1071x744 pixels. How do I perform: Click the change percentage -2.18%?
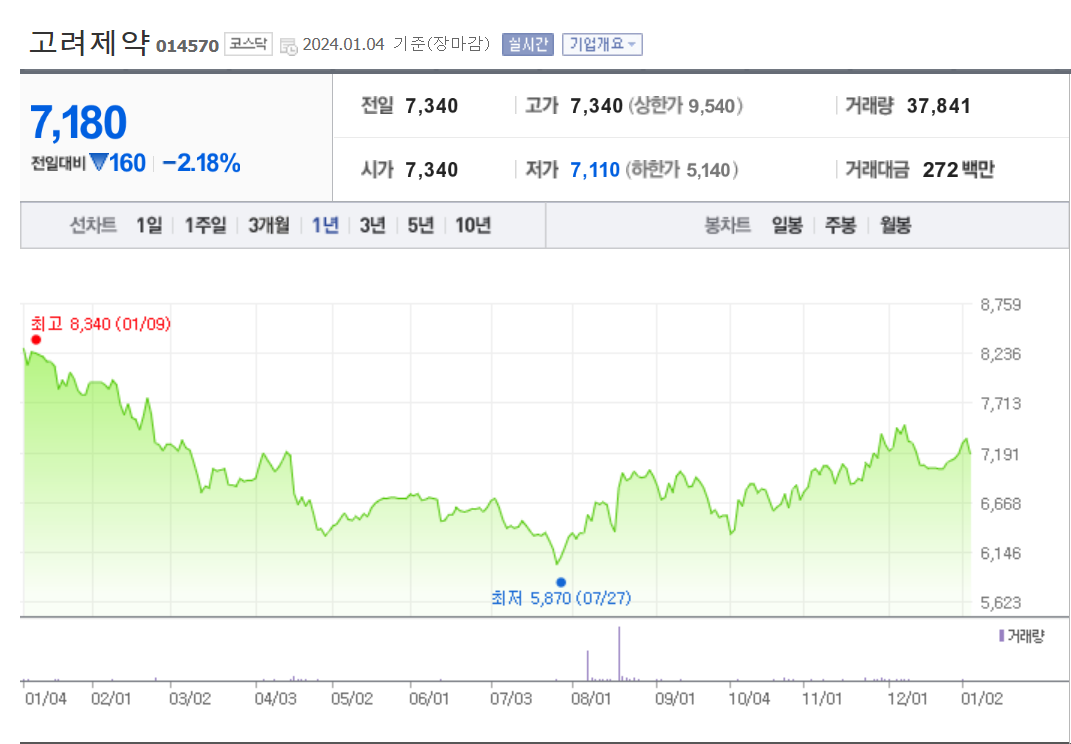click(201, 163)
